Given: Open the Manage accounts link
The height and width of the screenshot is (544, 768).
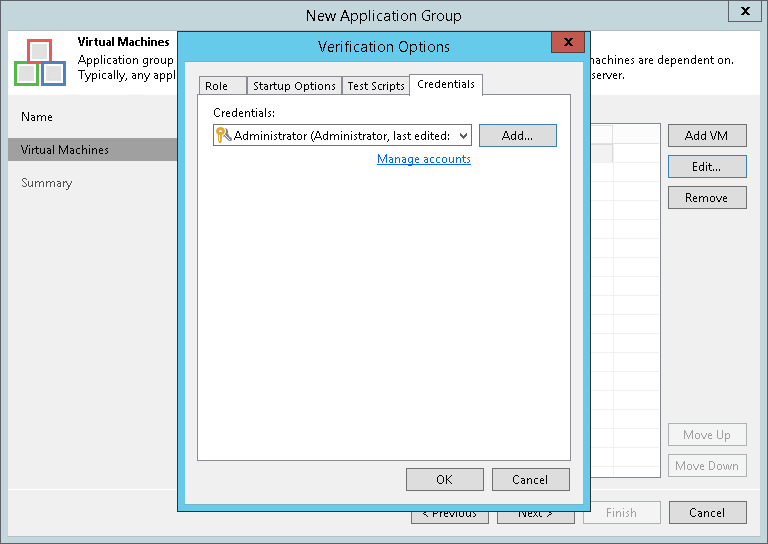Looking at the screenshot, I should 424,159.
